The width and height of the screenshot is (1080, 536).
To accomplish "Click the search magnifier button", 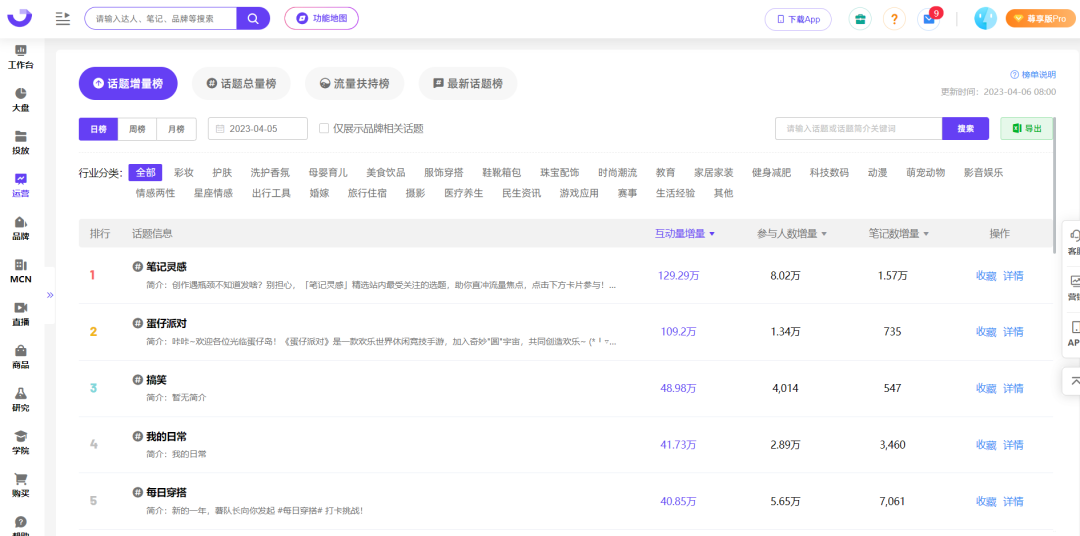I will [x=253, y=19].
